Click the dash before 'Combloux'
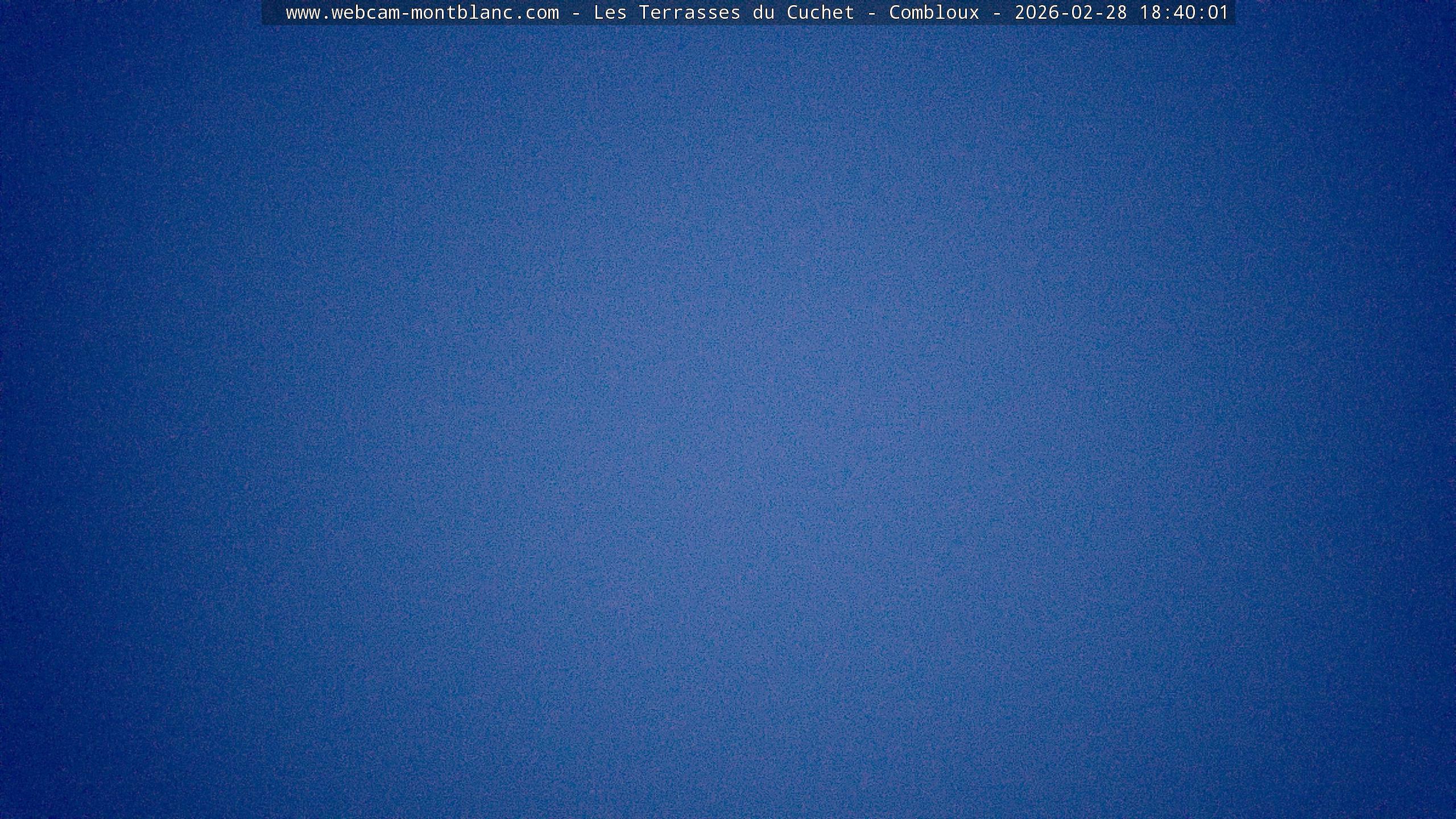Viewport: 1456px width, 819px height. (871, 13)
